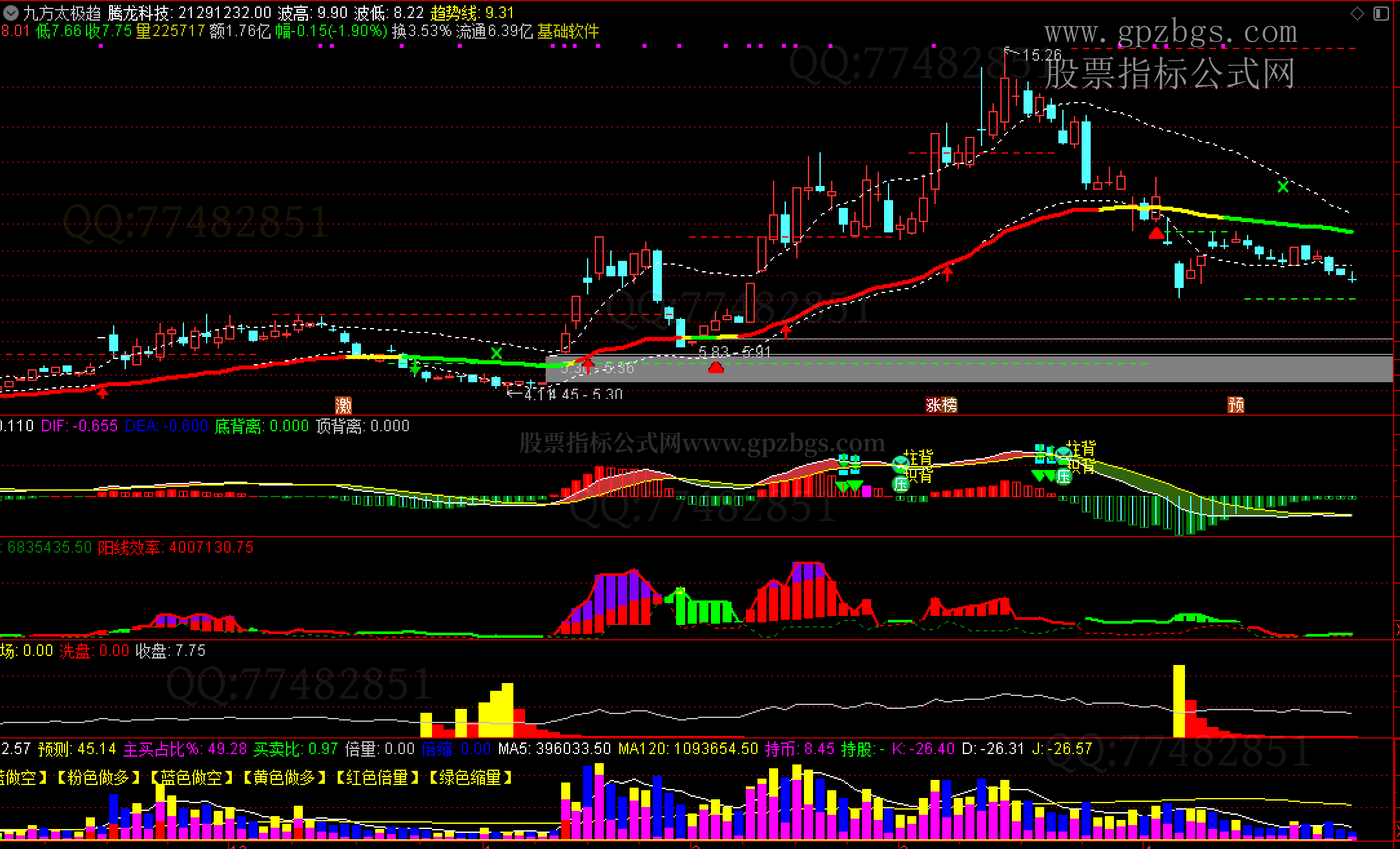Image resolution: width=1400 pixels, height=849 pixels.
Task: Click the red triangle inside the gray zone
Action: point(715,368)
